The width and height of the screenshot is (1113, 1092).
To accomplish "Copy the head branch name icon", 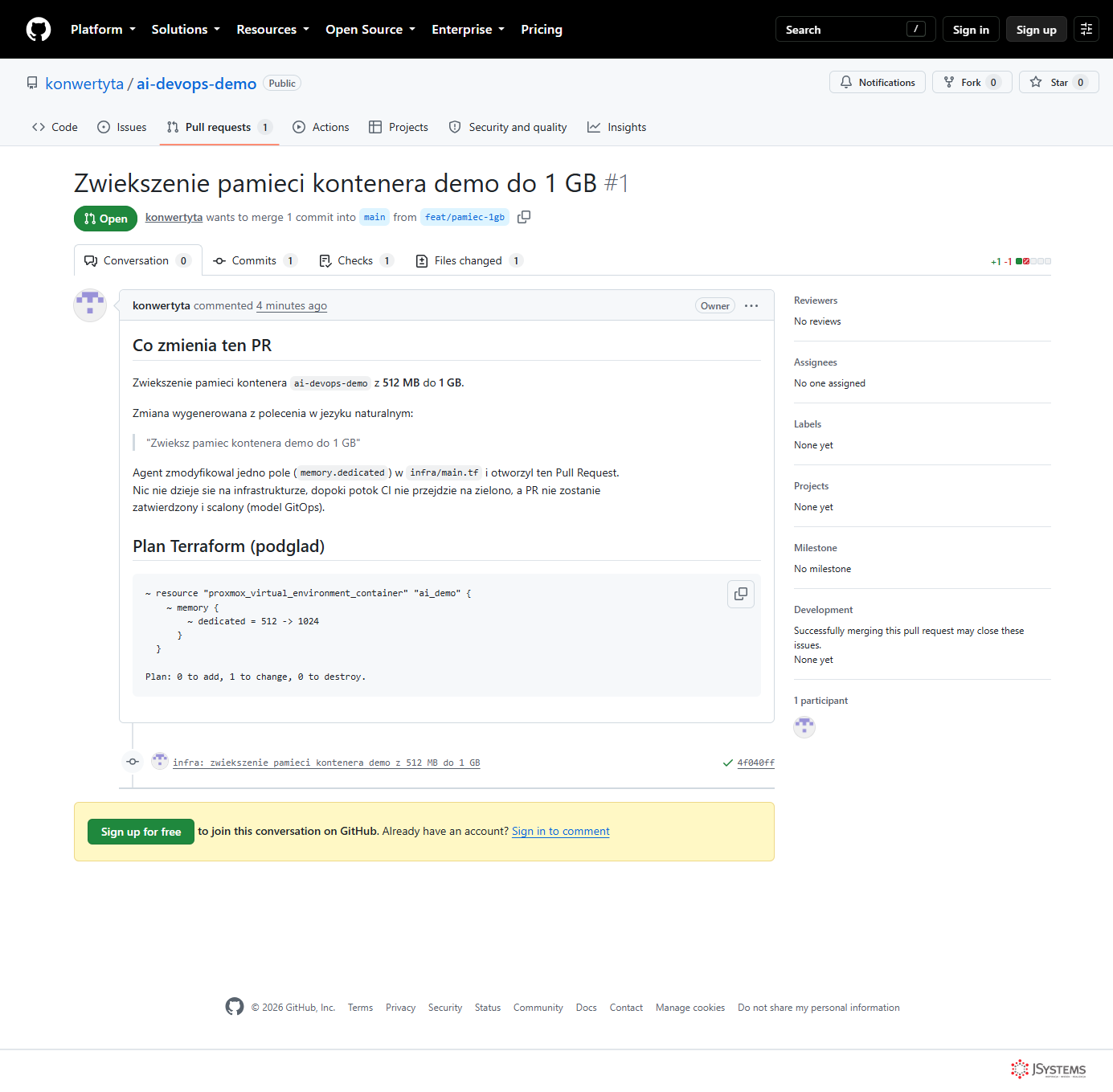I will click(x=524, y=217).
